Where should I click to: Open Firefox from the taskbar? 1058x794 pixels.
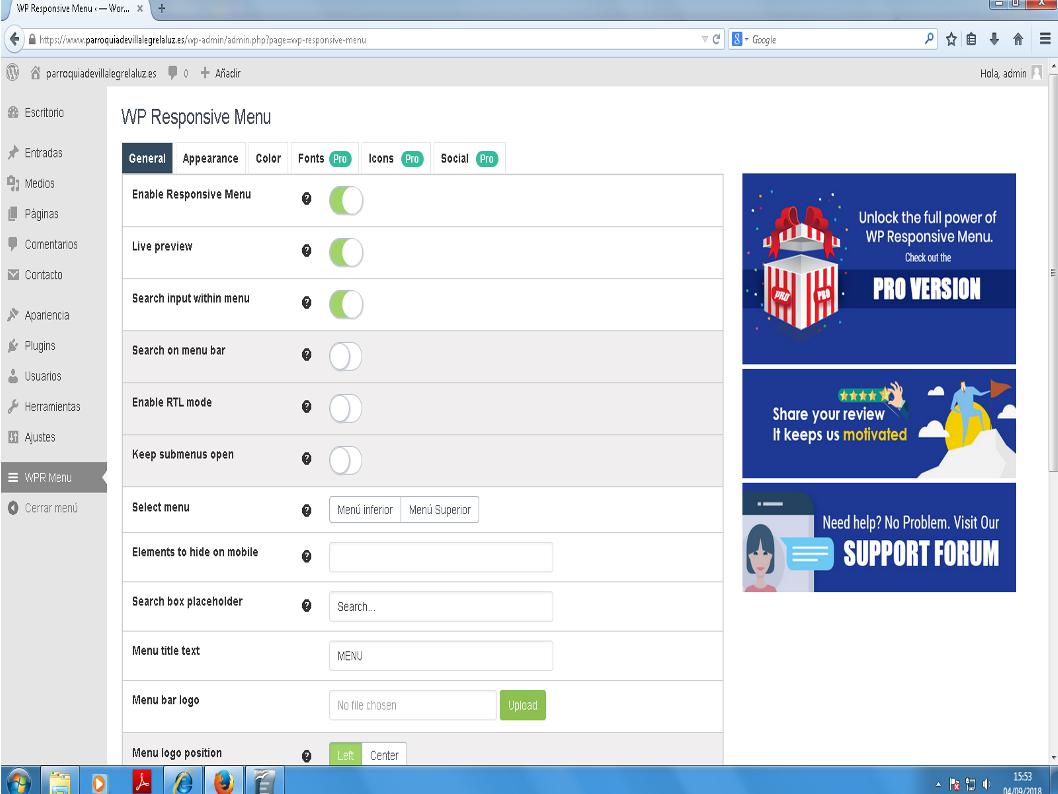coord(223,782)
